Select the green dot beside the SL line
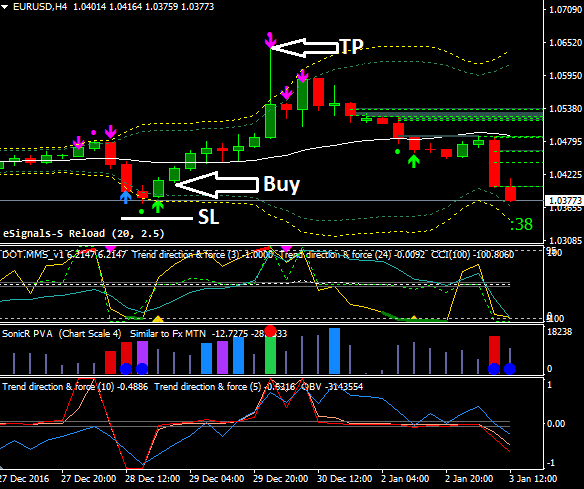Image resolution: width=584 pixels, height=489 pixels. click(x=142, y=212)
